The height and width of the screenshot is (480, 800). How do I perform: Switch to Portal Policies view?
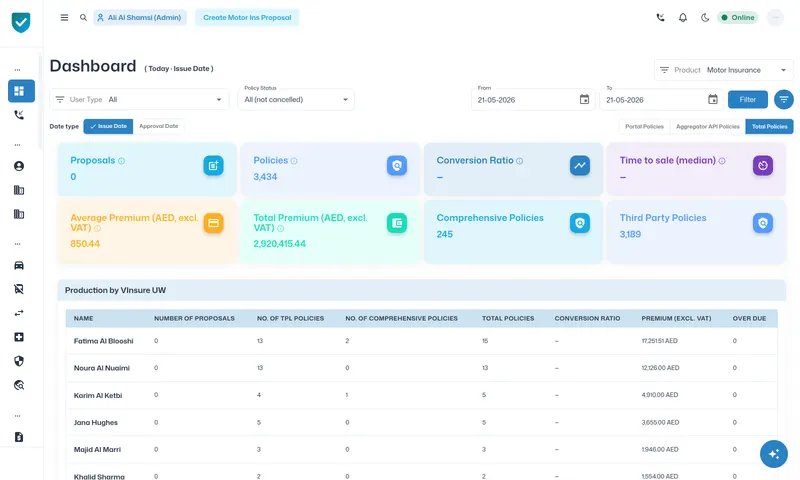tap(644, 127)
